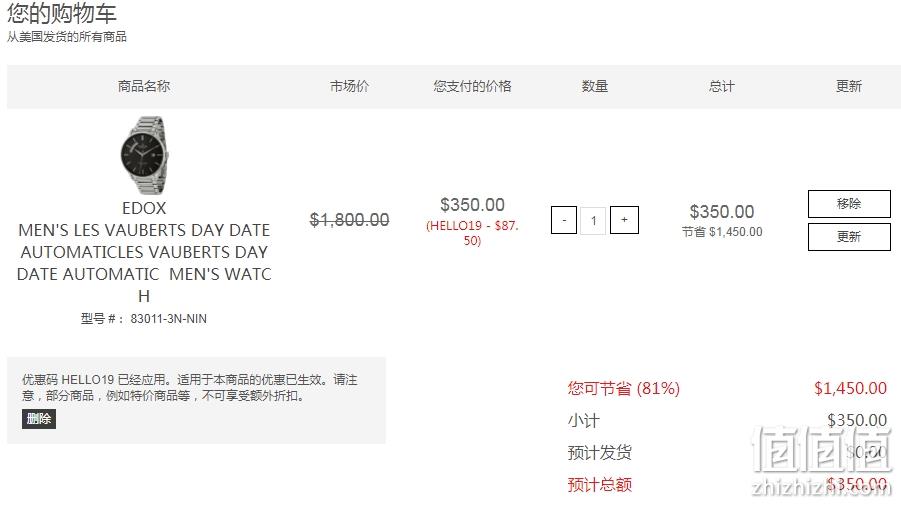The image size is (901, 505).
Task: Open the EDOX brand name link
Action: [x=144, y=208]
